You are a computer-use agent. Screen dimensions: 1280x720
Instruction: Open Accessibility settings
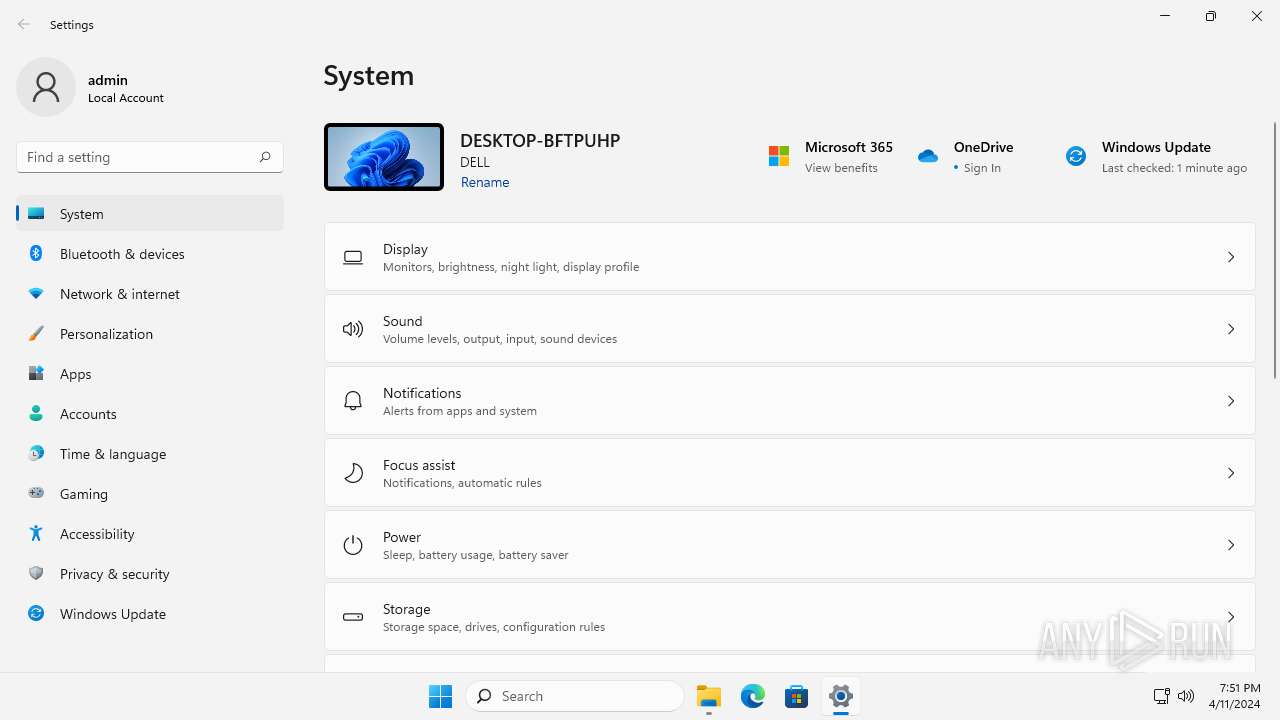click(x=150, y=534)
